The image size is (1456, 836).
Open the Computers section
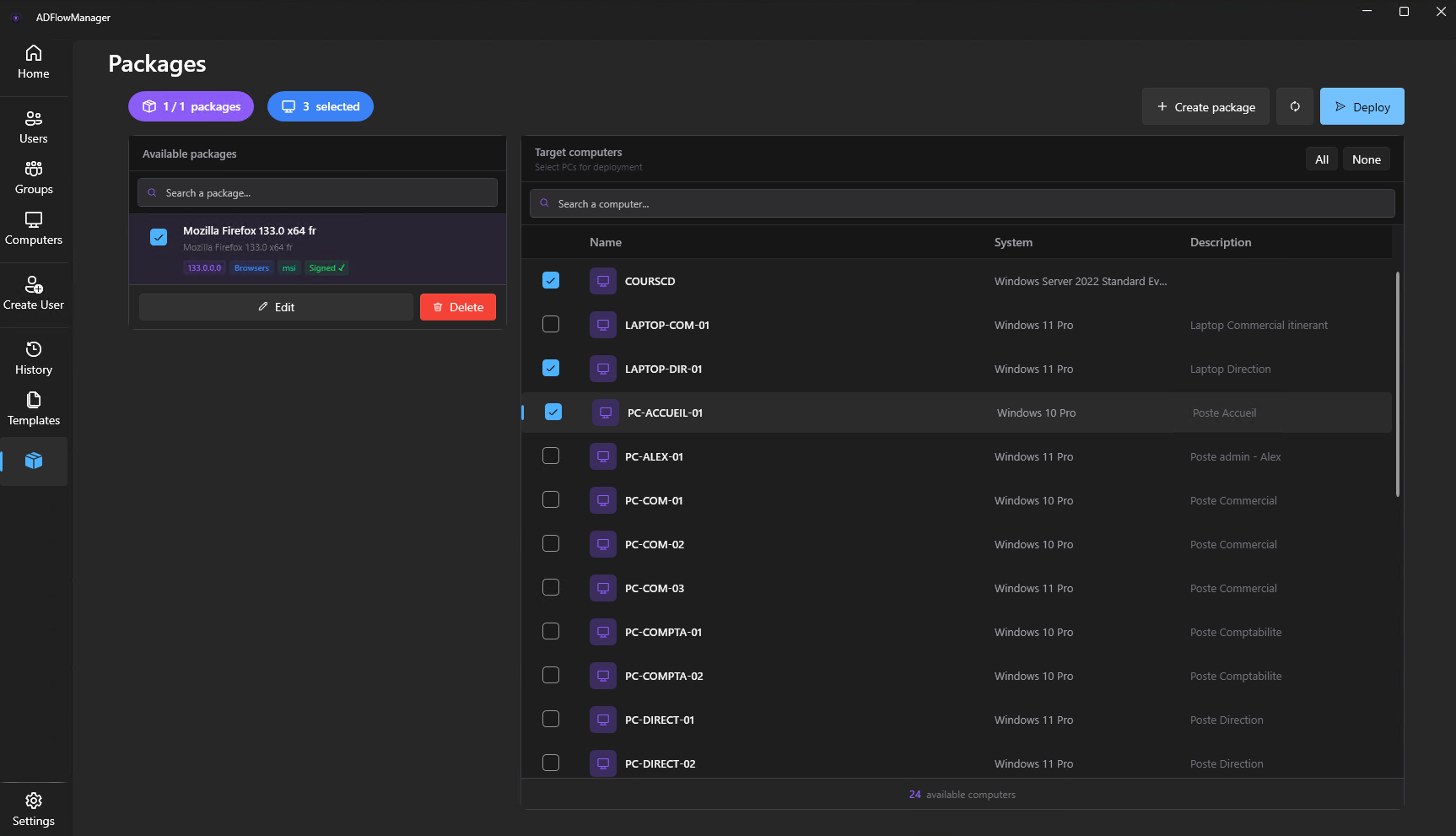34,228
